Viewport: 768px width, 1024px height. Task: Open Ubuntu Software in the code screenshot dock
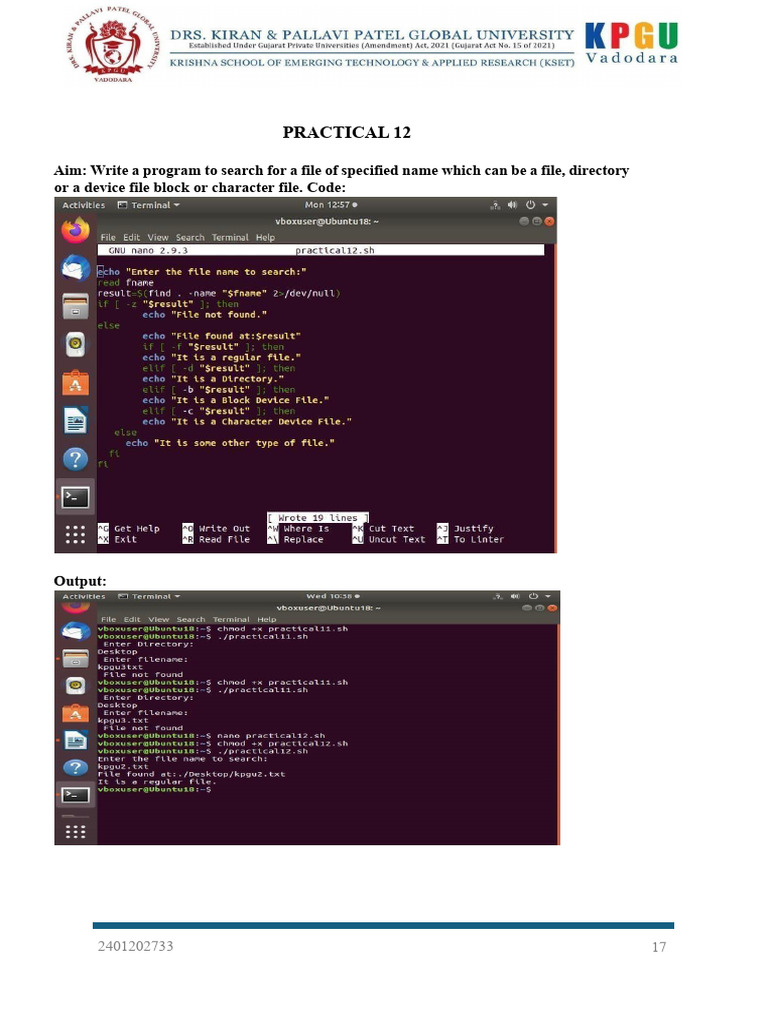(75, 383)
